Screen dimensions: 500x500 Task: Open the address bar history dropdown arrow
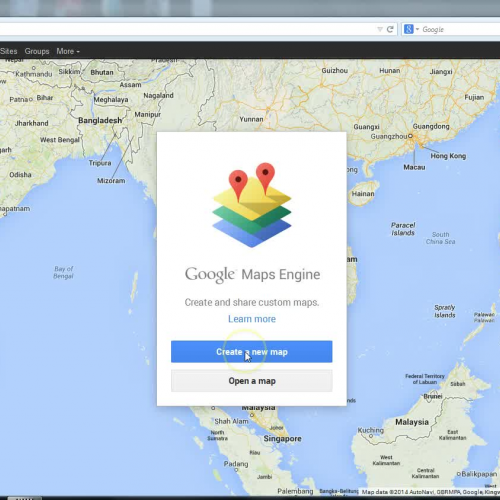click(380, 29)
